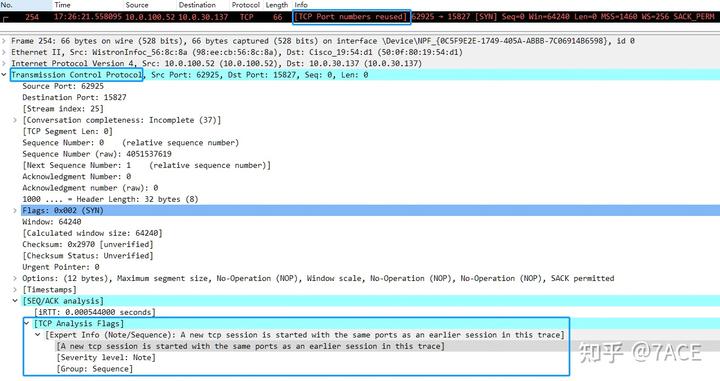Select '[Next Sequence Number: 1' field
720x381 pixels.
146,165
